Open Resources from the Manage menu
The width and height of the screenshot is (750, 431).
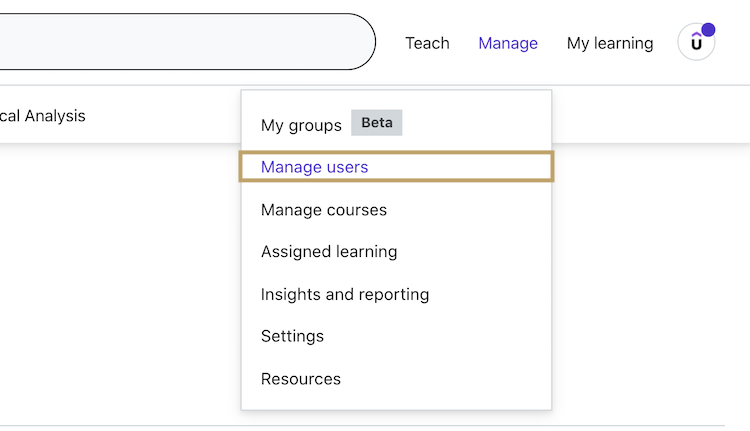coord(301,379)
